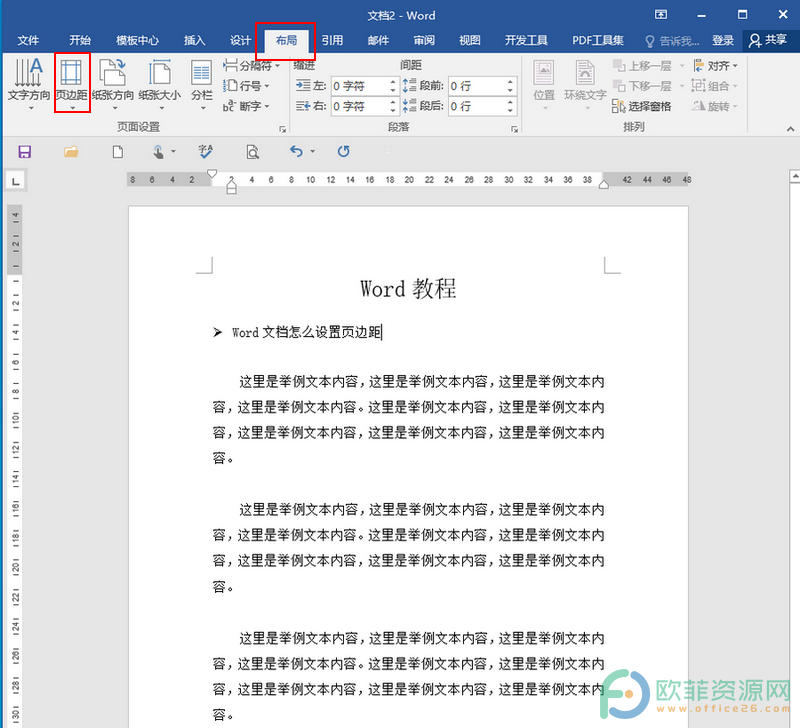Open the 组合 group dropdown
Screen dimensions: 800x728
tap(715, 86)
